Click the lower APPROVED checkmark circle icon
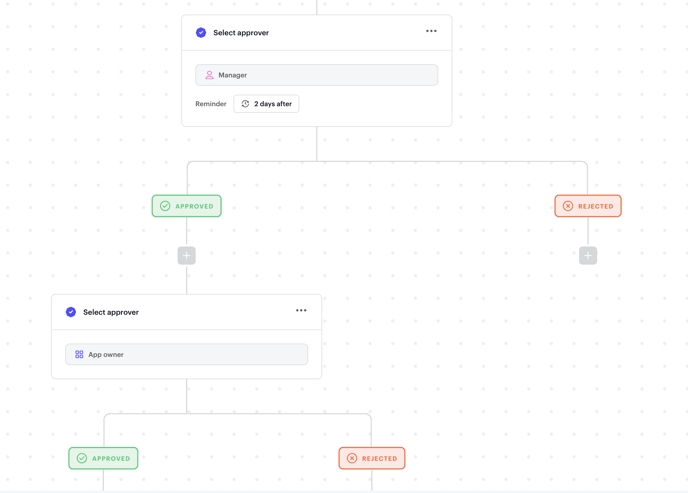688x493 pixels. pos(82,458)
